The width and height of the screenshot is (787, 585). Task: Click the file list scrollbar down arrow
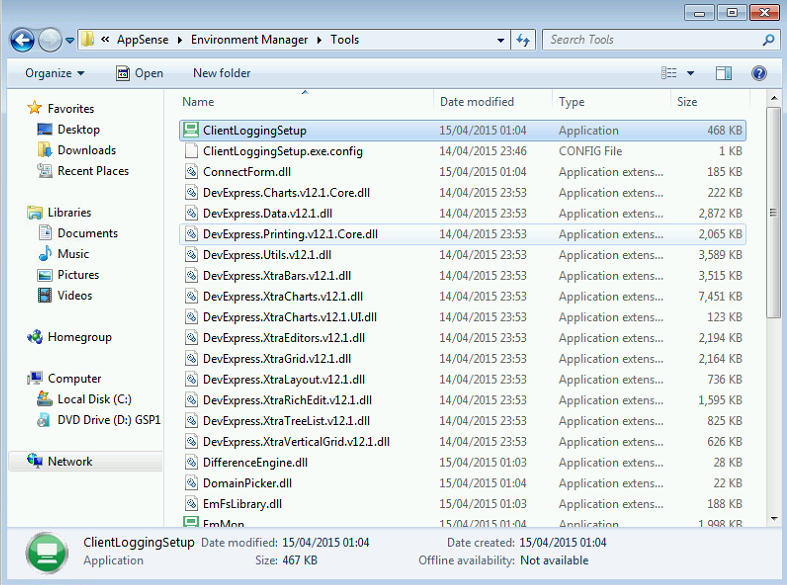coord(773,519)
